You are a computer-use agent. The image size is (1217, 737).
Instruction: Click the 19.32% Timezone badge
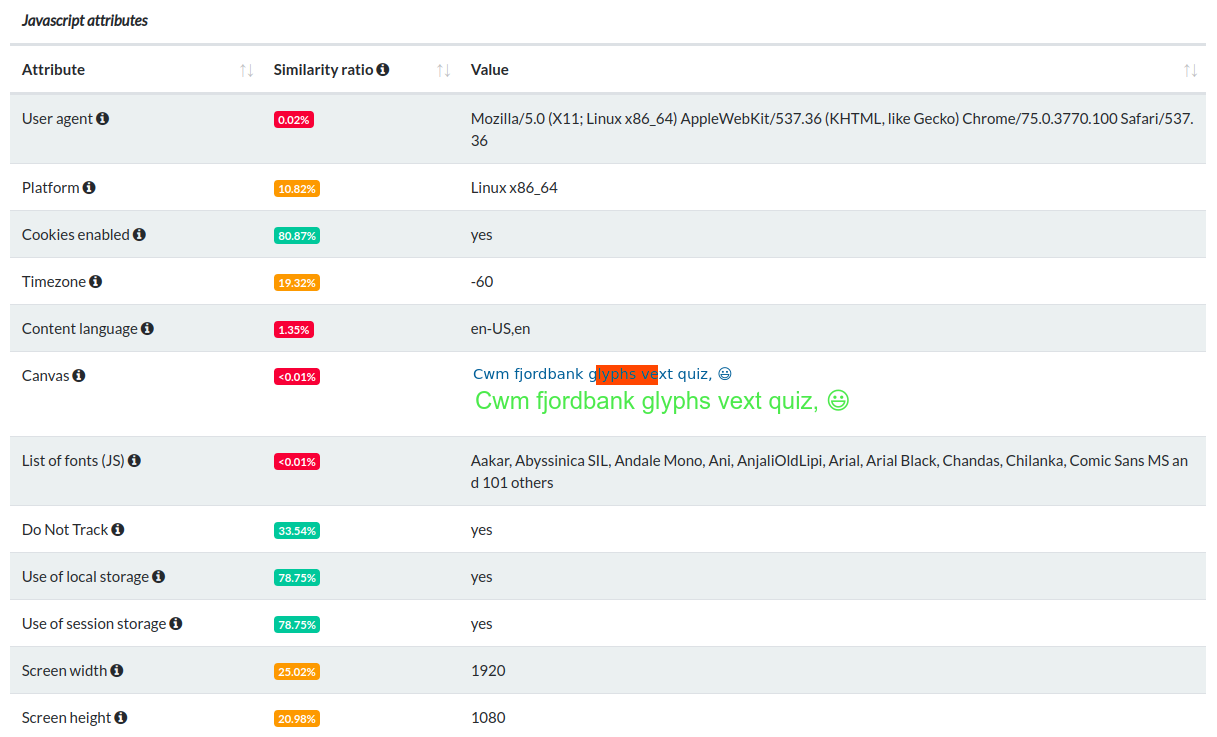click(x=297, y=282)
